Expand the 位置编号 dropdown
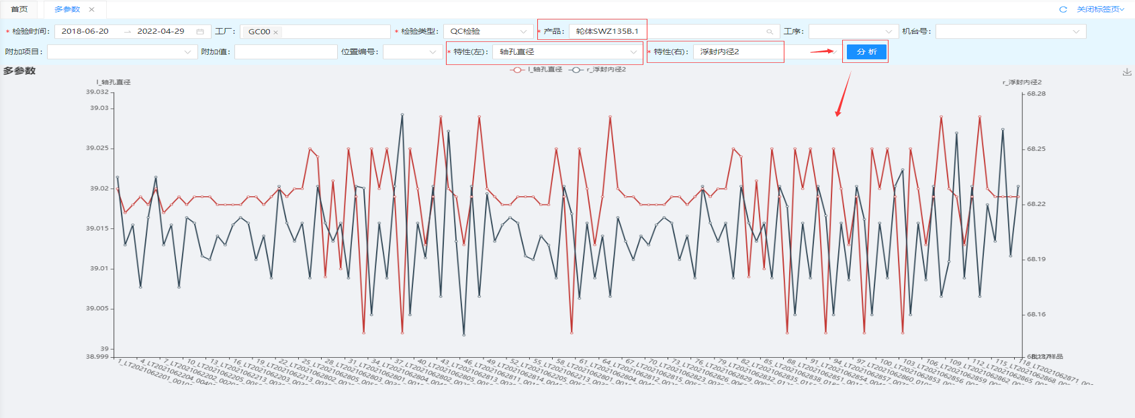Viewport: 1135px width, 418px height. [410, 52]
